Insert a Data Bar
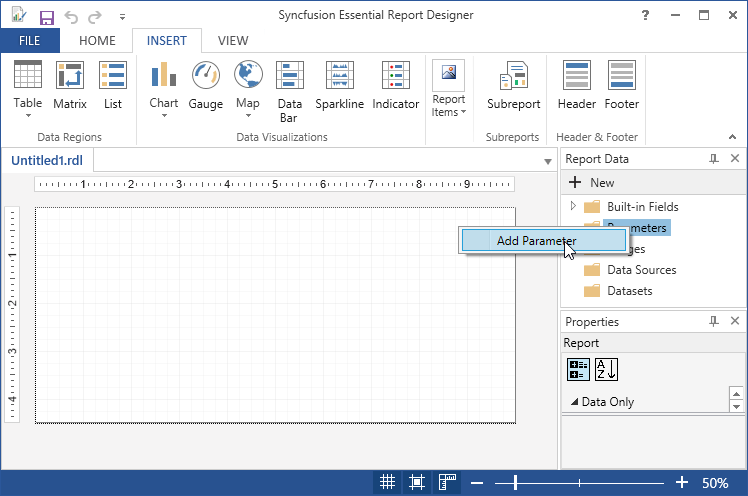The width and height of the screenshot is (748, 496). coord(290,91)
